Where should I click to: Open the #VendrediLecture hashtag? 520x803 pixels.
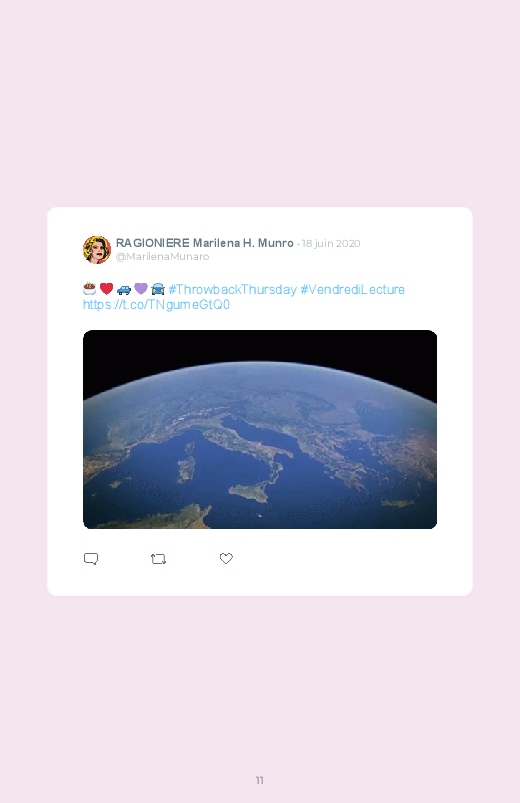352,289
